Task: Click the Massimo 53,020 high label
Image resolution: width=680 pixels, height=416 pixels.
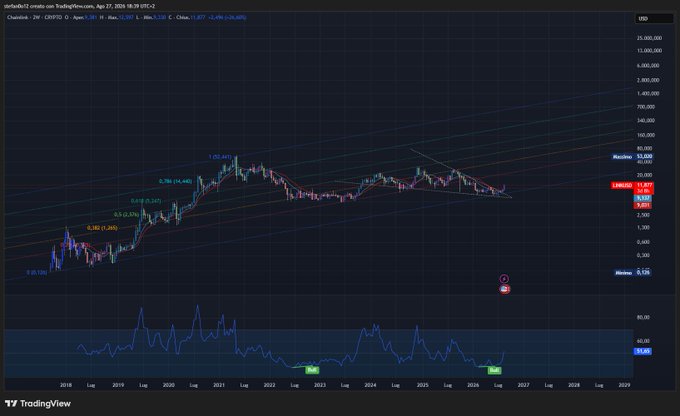Action: 632,157
